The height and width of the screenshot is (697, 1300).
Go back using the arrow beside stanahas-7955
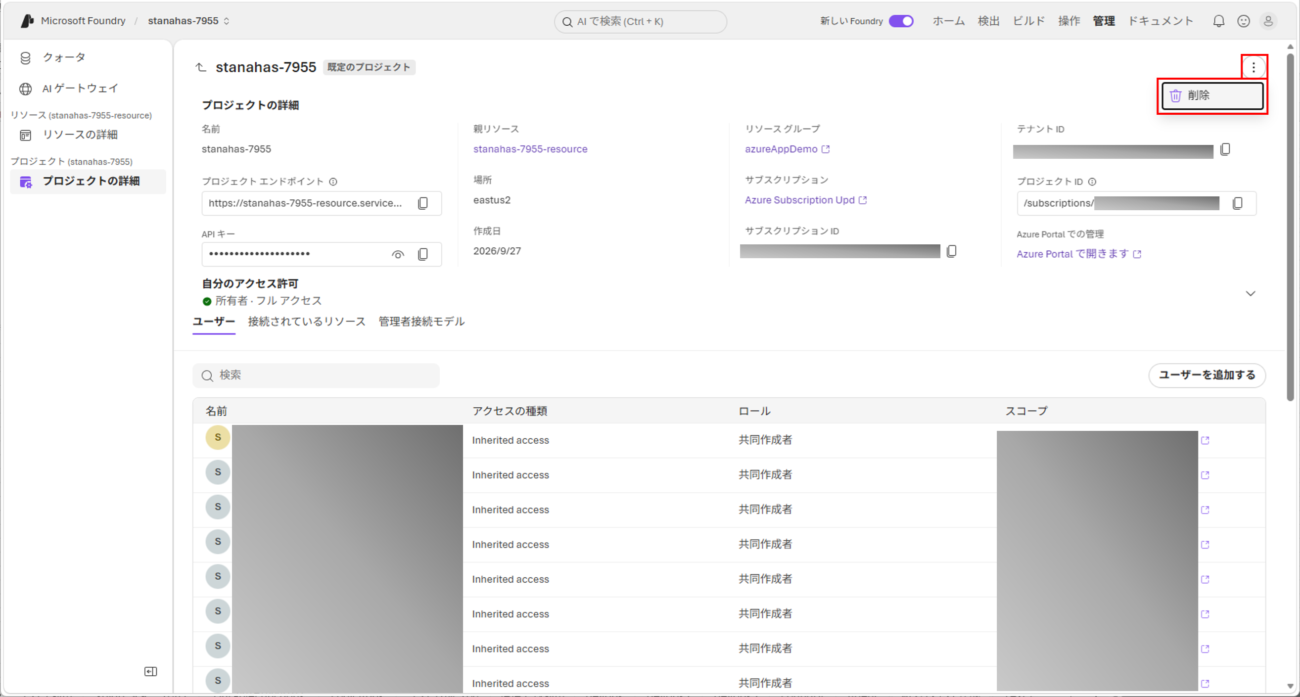(x=201, y=67)
